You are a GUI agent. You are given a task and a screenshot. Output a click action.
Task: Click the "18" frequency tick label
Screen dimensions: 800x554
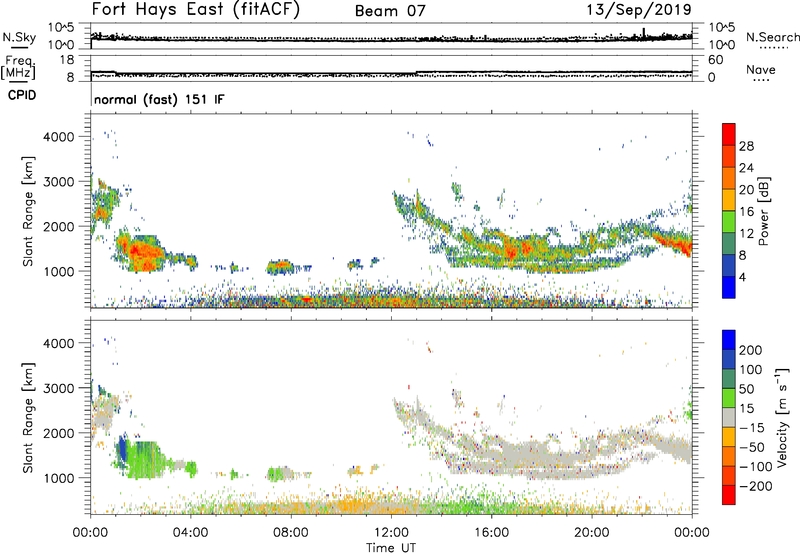pyautogui.click(x=67, y=60)
